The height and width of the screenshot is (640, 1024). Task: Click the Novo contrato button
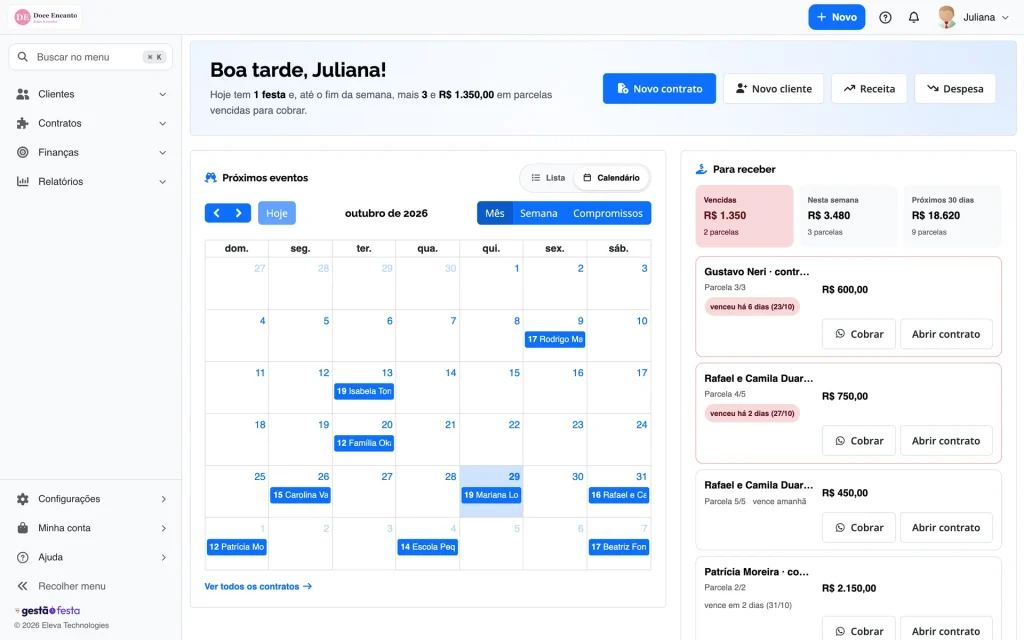tap(659, 89)
